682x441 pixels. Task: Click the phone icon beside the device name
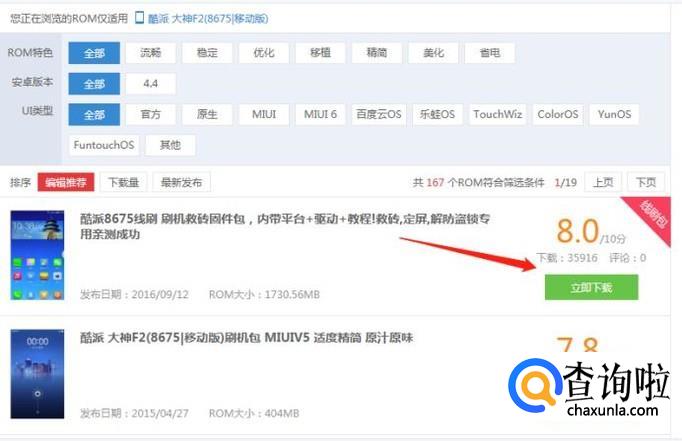pyautogui.click(x=139, y=18)
